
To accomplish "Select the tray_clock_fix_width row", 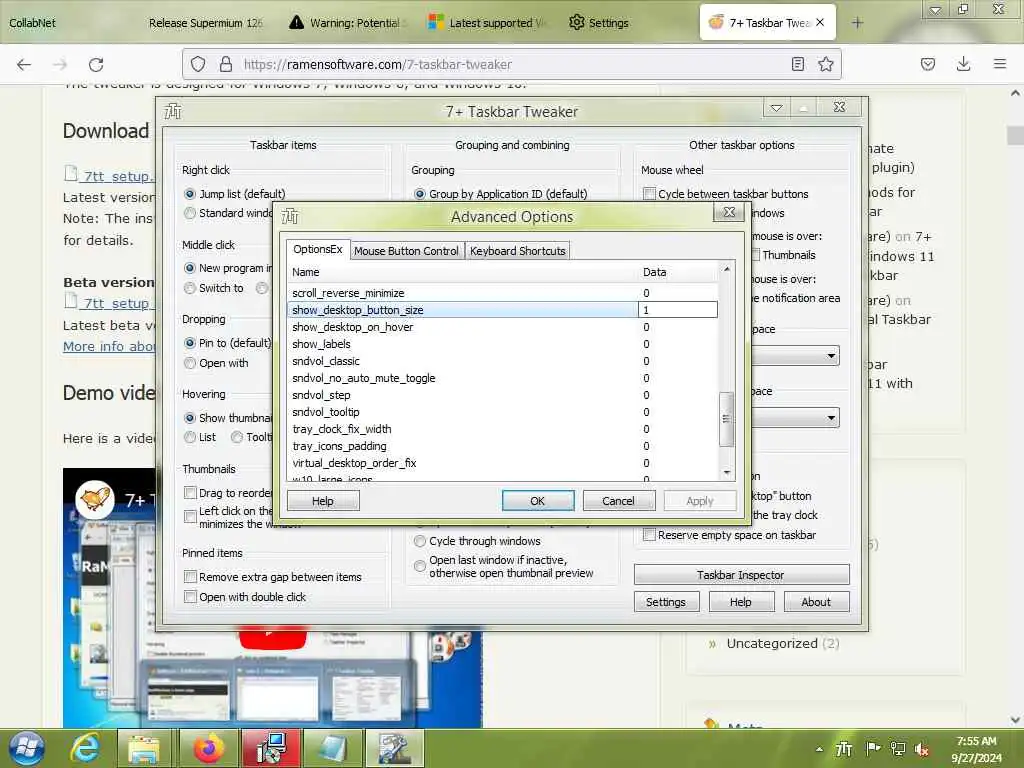I will click(x=502, y=428).
